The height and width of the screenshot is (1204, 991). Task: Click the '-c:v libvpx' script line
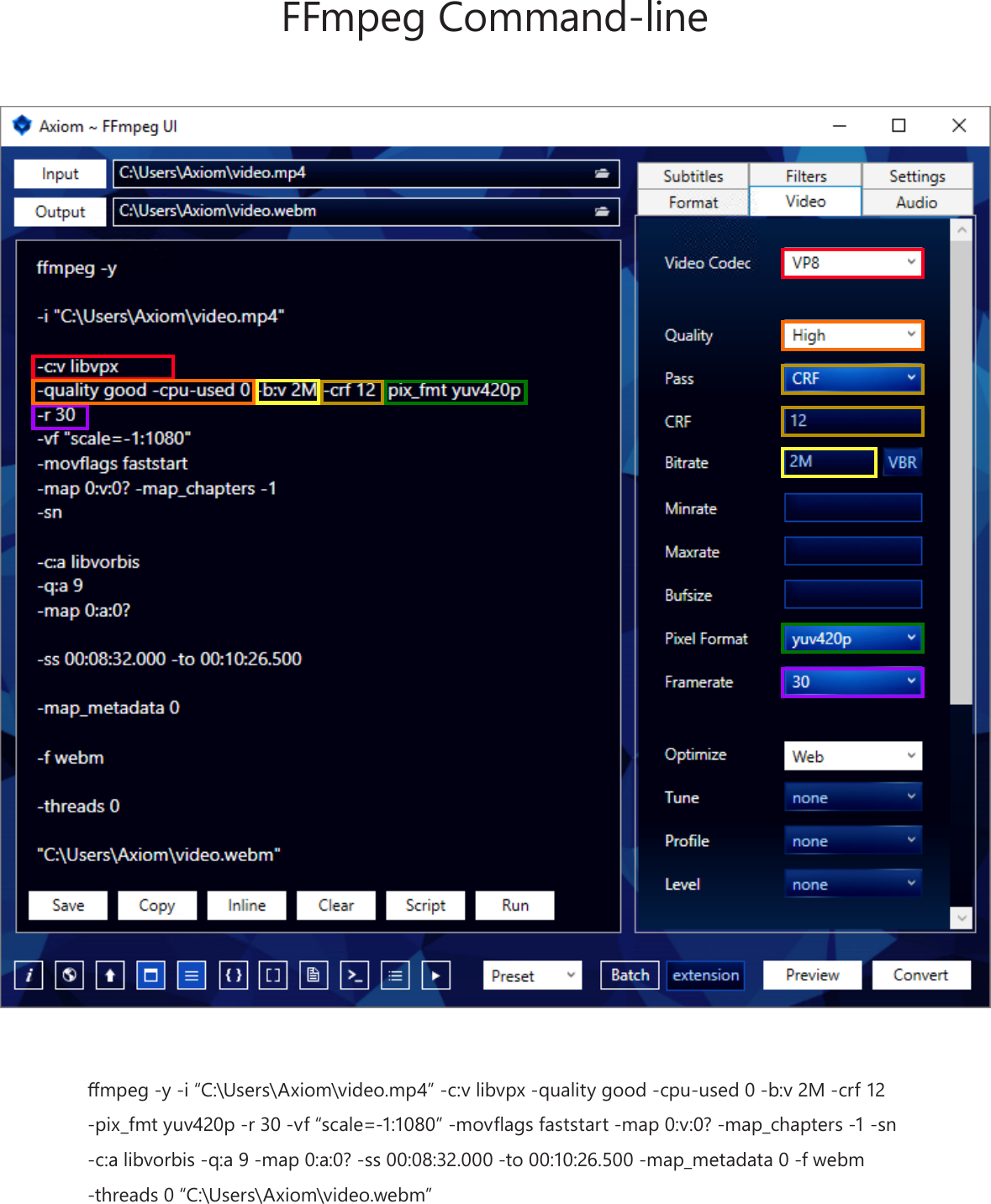(78, 366)
